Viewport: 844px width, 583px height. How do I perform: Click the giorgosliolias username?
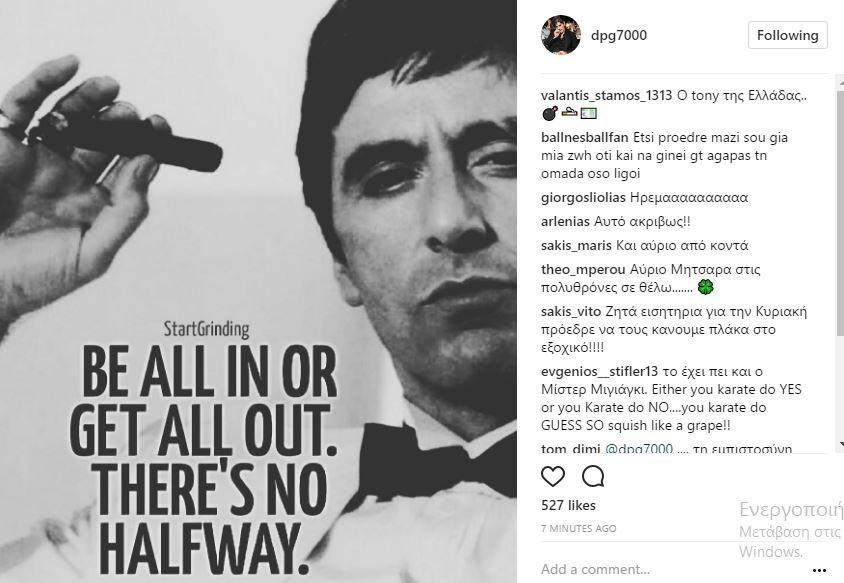590,197
